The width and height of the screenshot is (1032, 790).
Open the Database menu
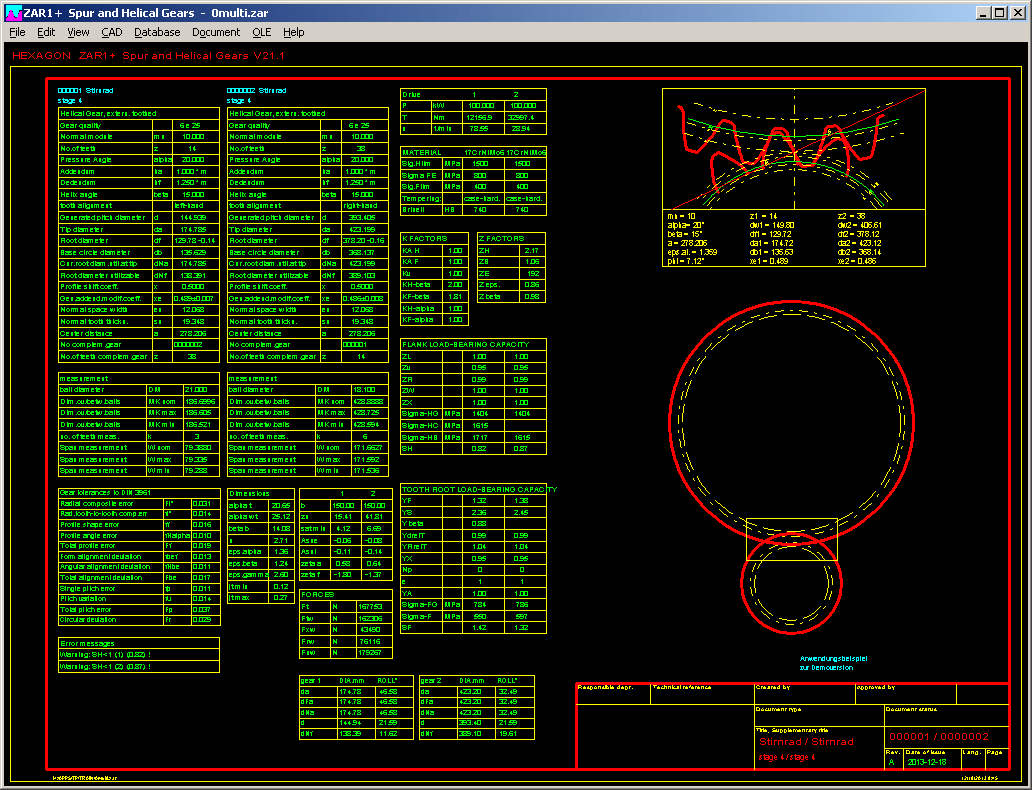coord(157,32)
